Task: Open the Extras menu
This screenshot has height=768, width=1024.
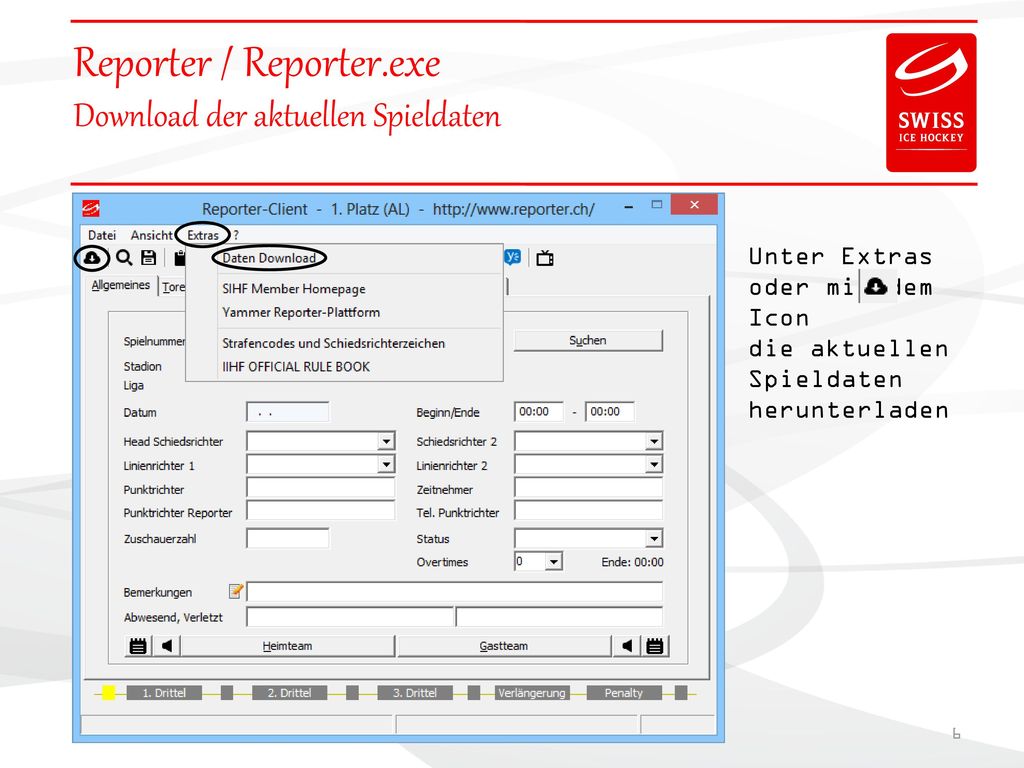Action: [x=202, y=235]
